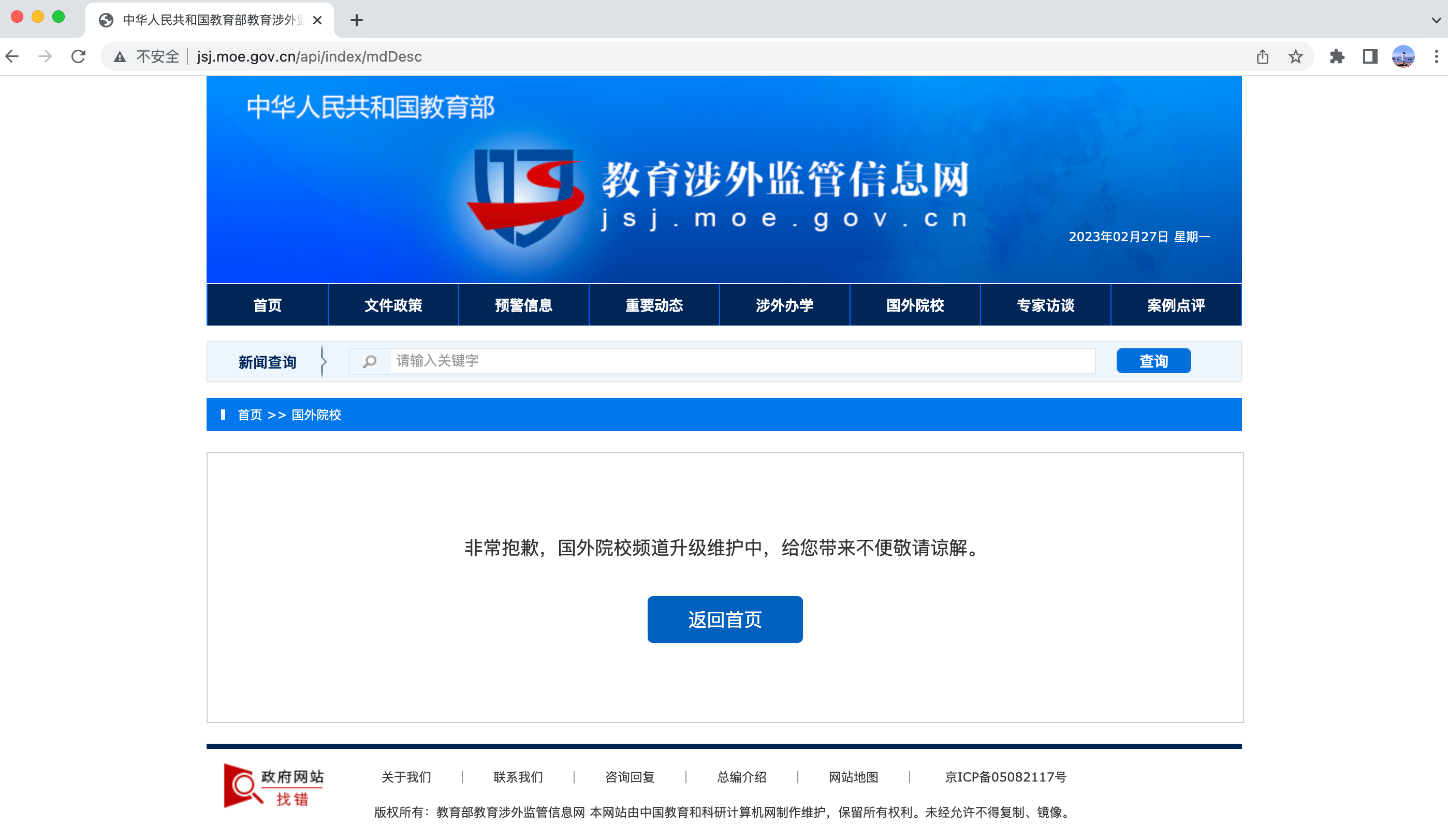Image resolution: width=1448 pixels, height=840 pixels.
Task: Open the 联系我们 footer link
Action: tap(518, 777)
